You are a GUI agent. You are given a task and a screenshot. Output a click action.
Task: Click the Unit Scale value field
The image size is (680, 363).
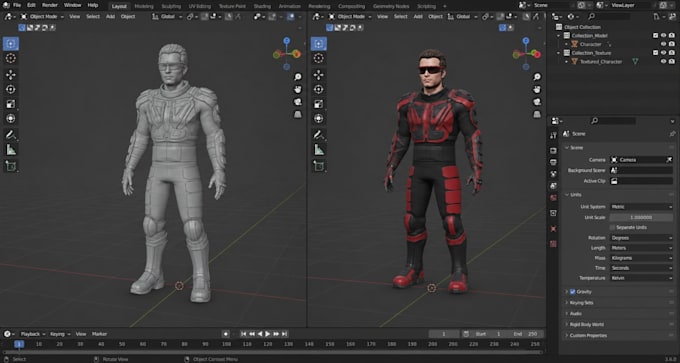(x=641, y=217)
